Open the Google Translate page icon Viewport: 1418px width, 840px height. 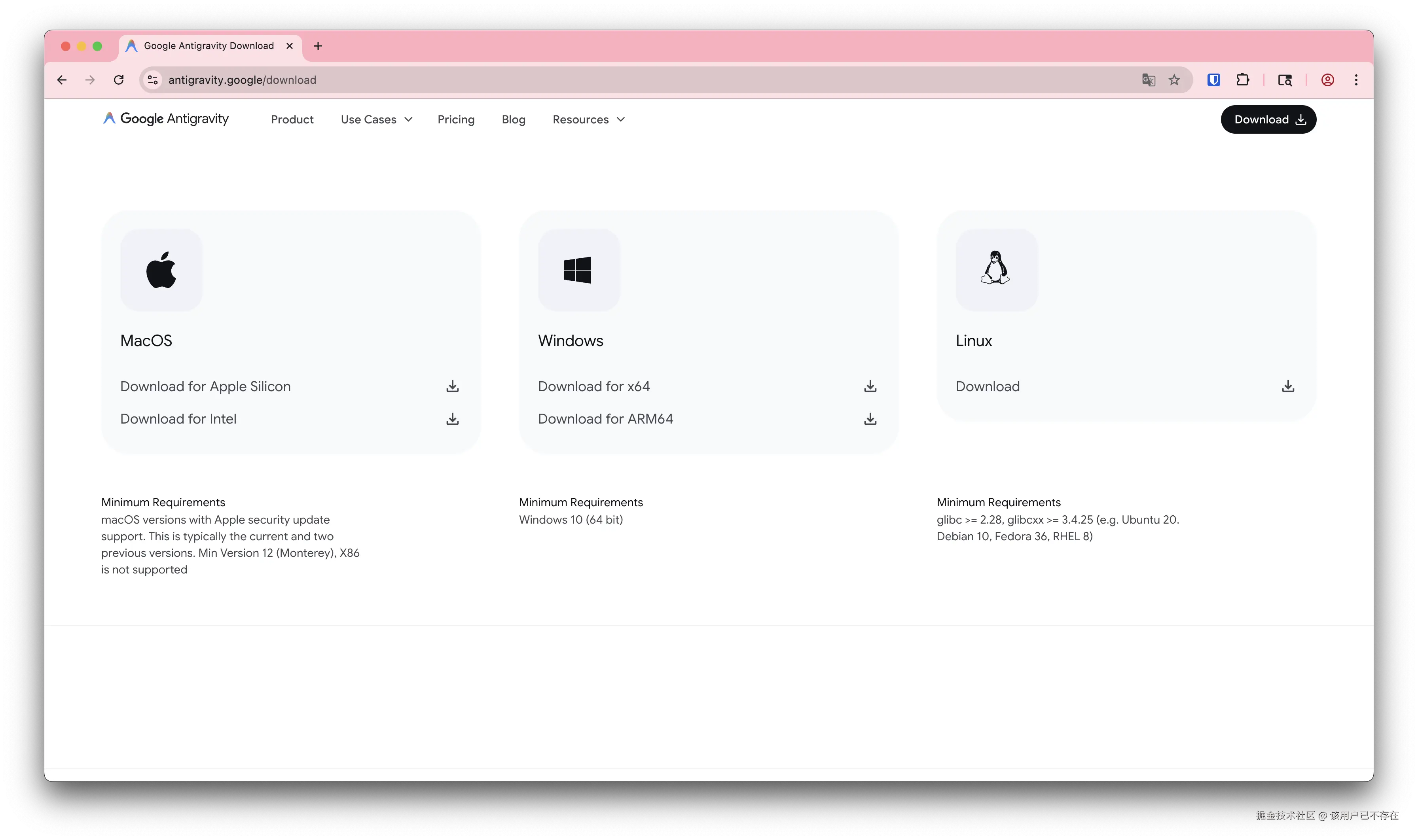tap(1149, 80)
